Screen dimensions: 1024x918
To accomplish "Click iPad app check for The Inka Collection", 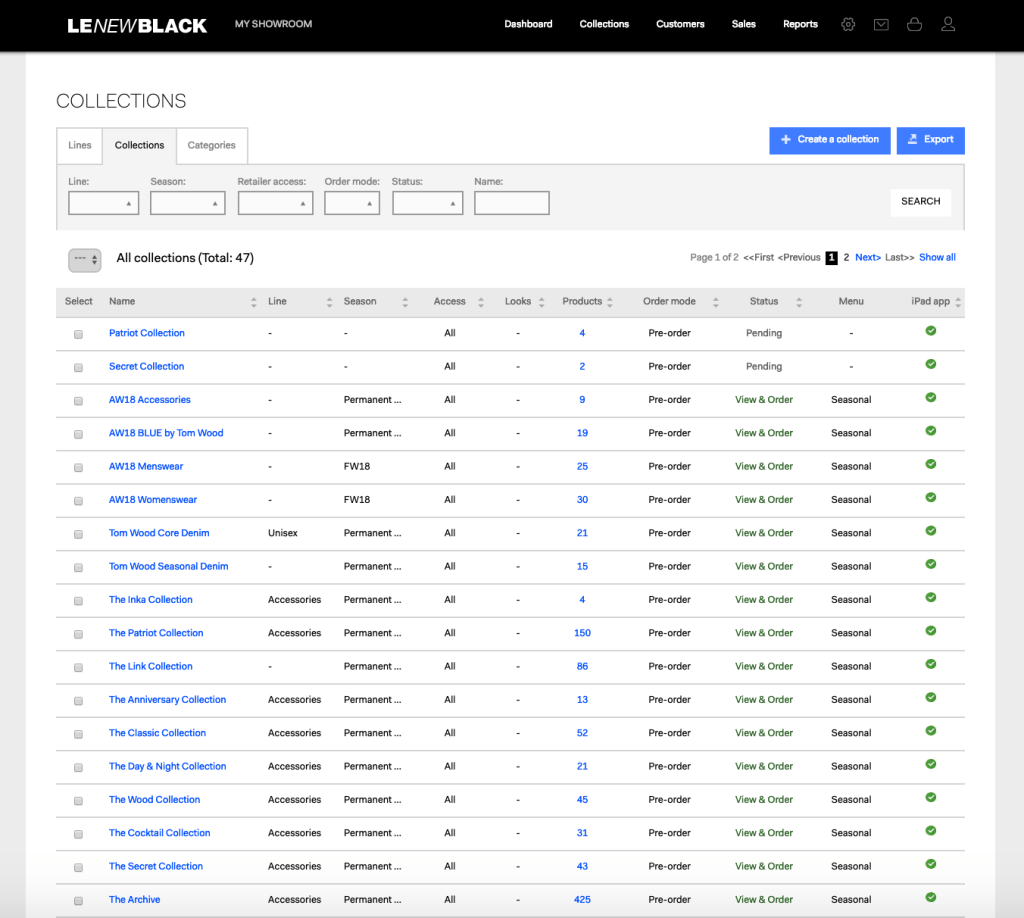I will click(931, 597).
